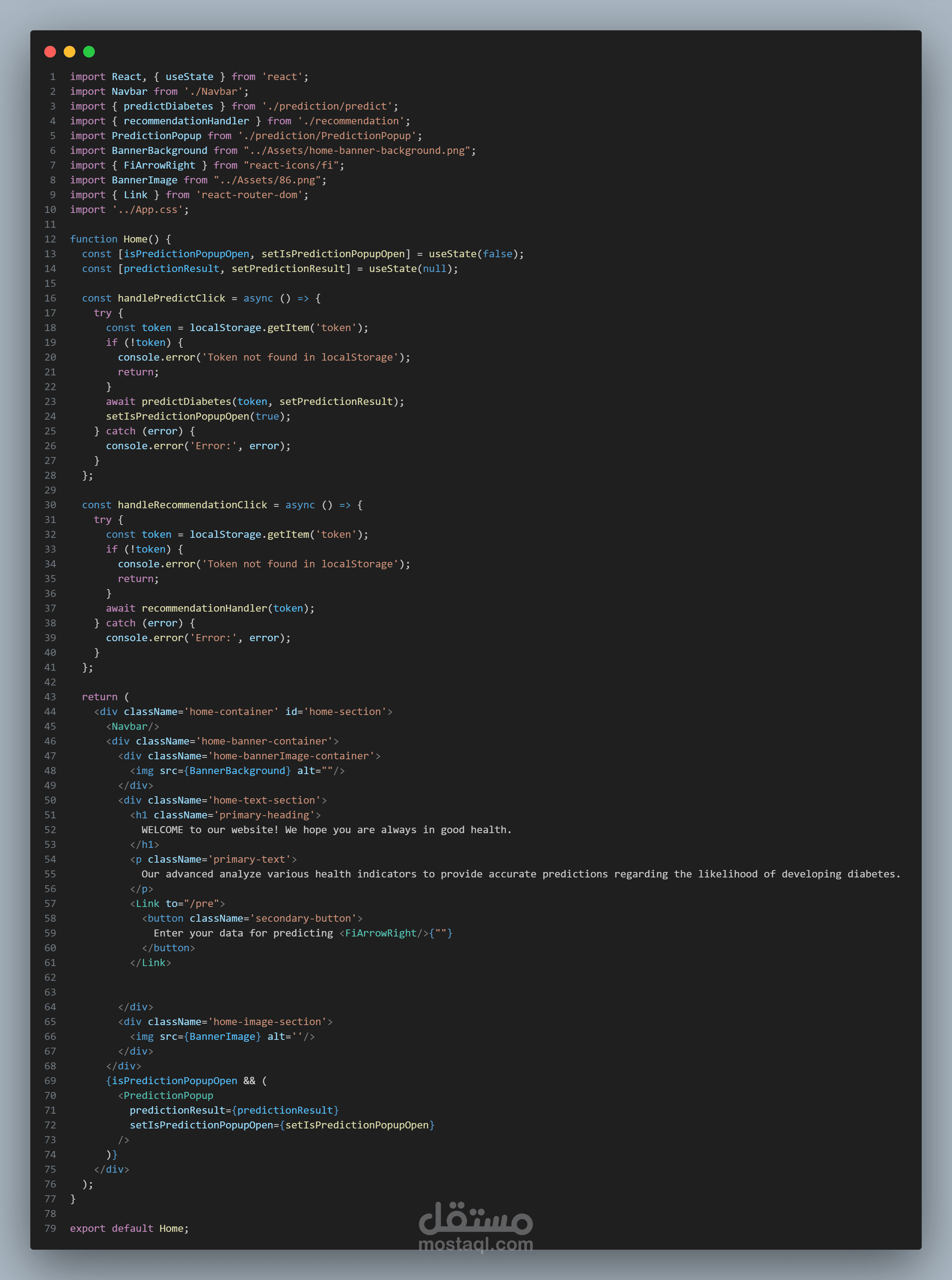Viewport: 952px width, 1280px height.
Task: Click line number 12 in gutter
Action: tap(50, 239)
